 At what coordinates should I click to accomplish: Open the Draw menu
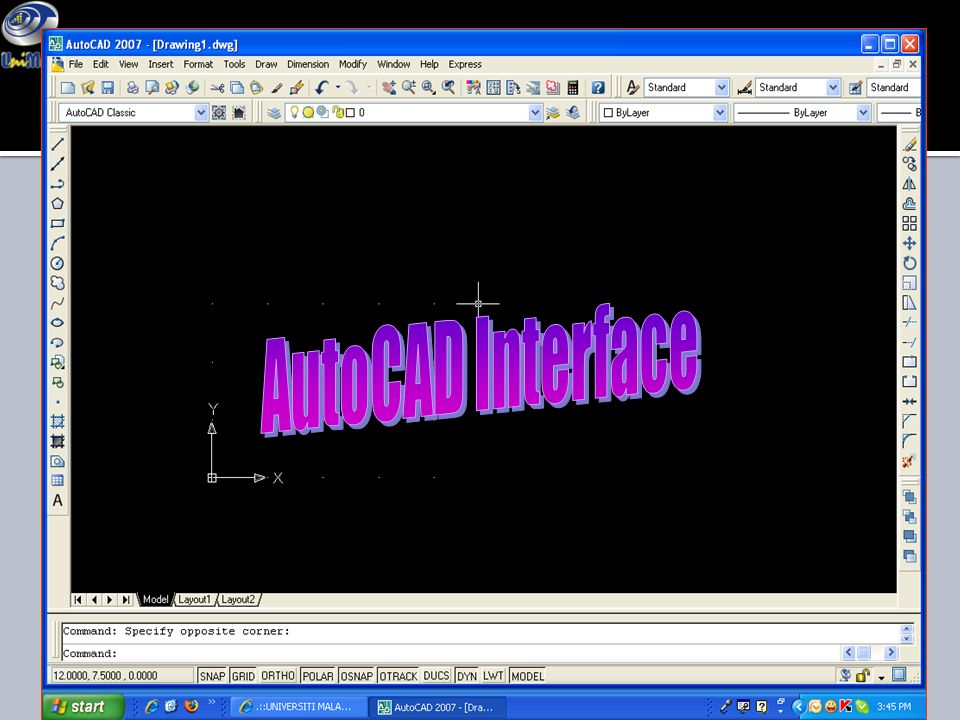click(x=266, y=64)
